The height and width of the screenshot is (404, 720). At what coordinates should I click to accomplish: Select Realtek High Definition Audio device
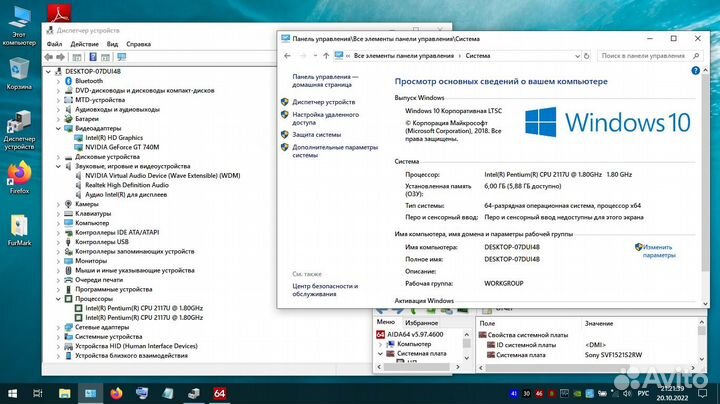coord(127,185)
